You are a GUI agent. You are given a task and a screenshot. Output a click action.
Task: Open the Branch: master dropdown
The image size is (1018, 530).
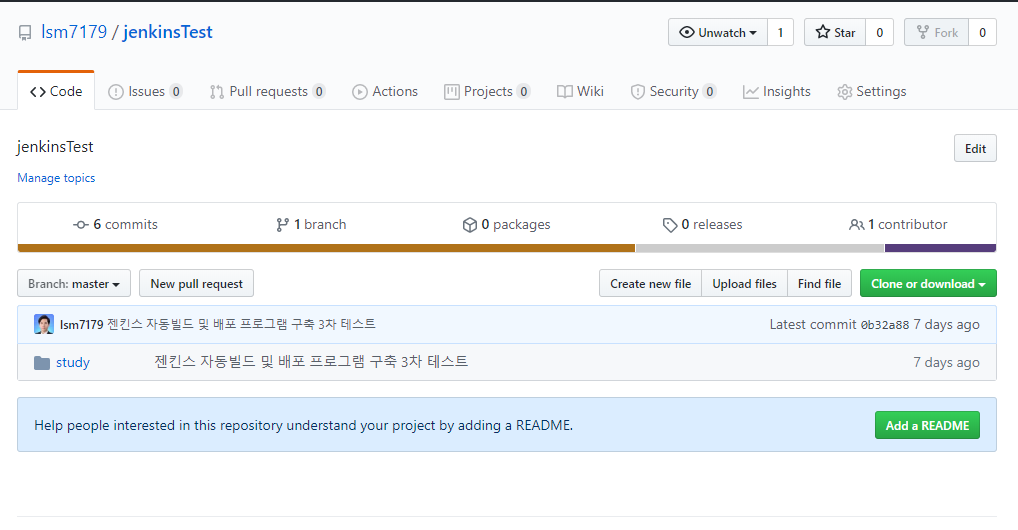[74, 284]
